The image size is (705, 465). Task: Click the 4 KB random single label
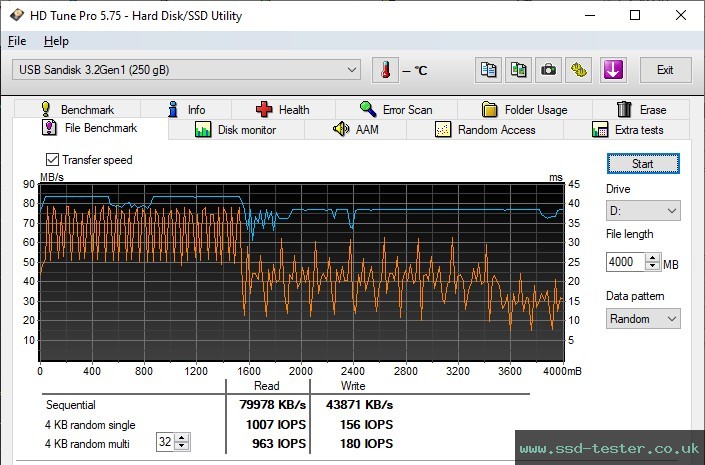[x=90, y=425]
